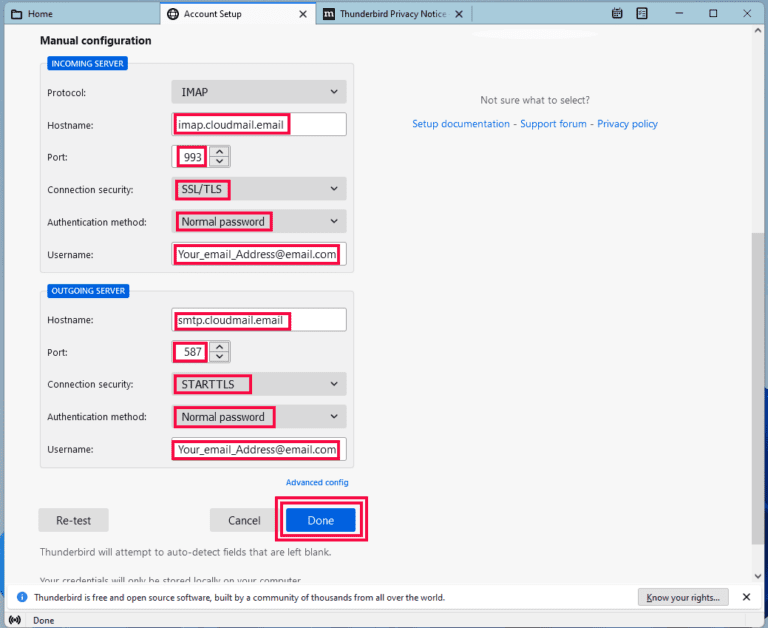This screenshot has width=768, height=628.
Task: Open the Advanced config link
Action: (317, 483)
